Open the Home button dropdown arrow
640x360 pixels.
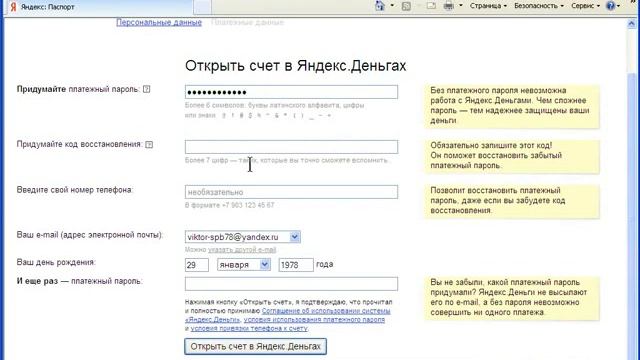click(392, 6)
